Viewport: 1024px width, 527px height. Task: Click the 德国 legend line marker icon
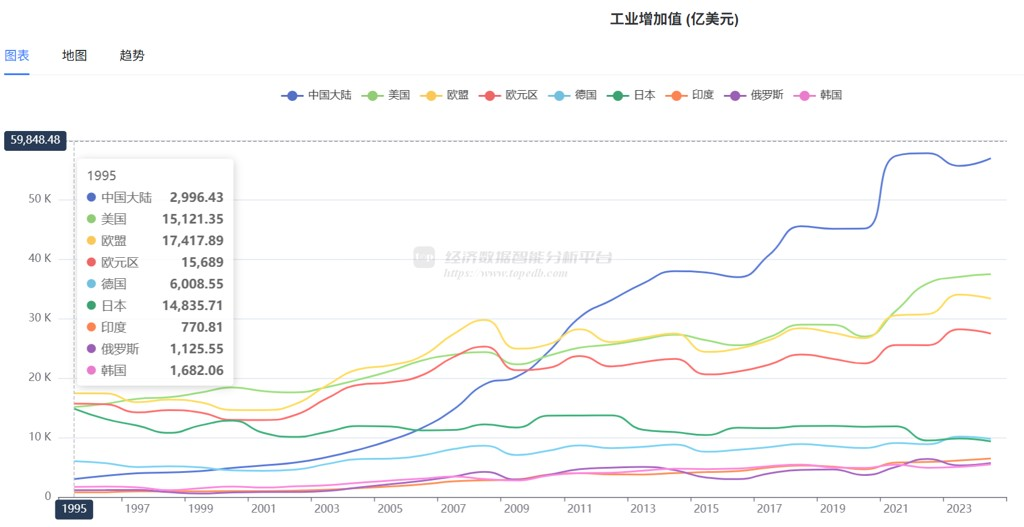tap(560, 95)
